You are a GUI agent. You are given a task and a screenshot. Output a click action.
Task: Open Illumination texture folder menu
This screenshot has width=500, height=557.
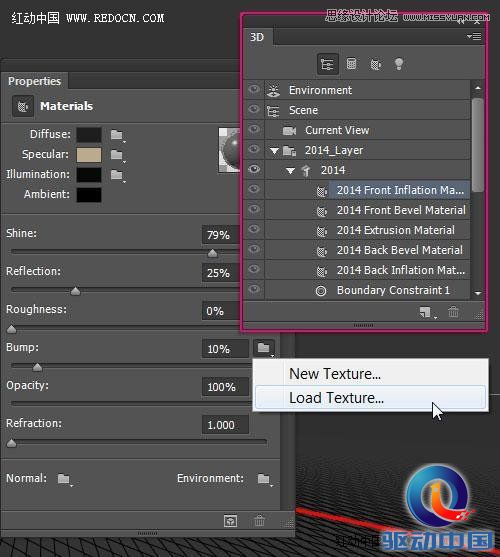(x=117, y=175)
